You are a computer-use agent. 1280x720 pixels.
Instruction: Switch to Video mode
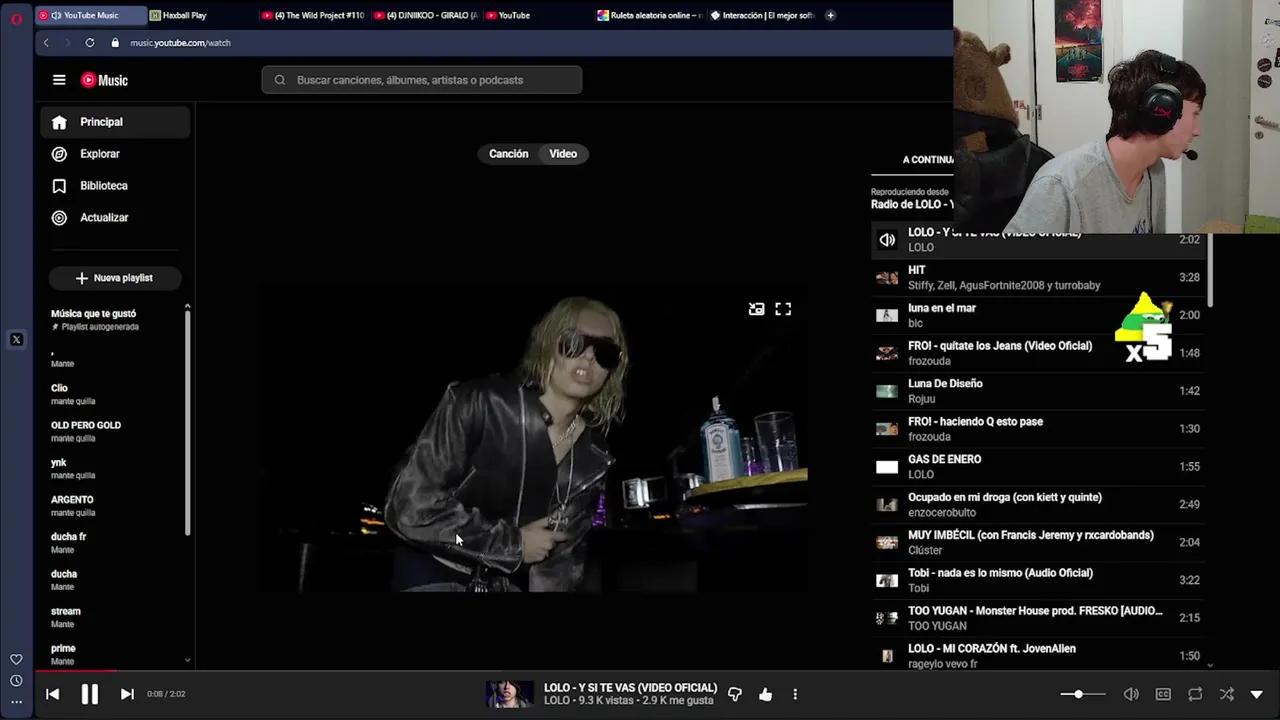point(563,154)
